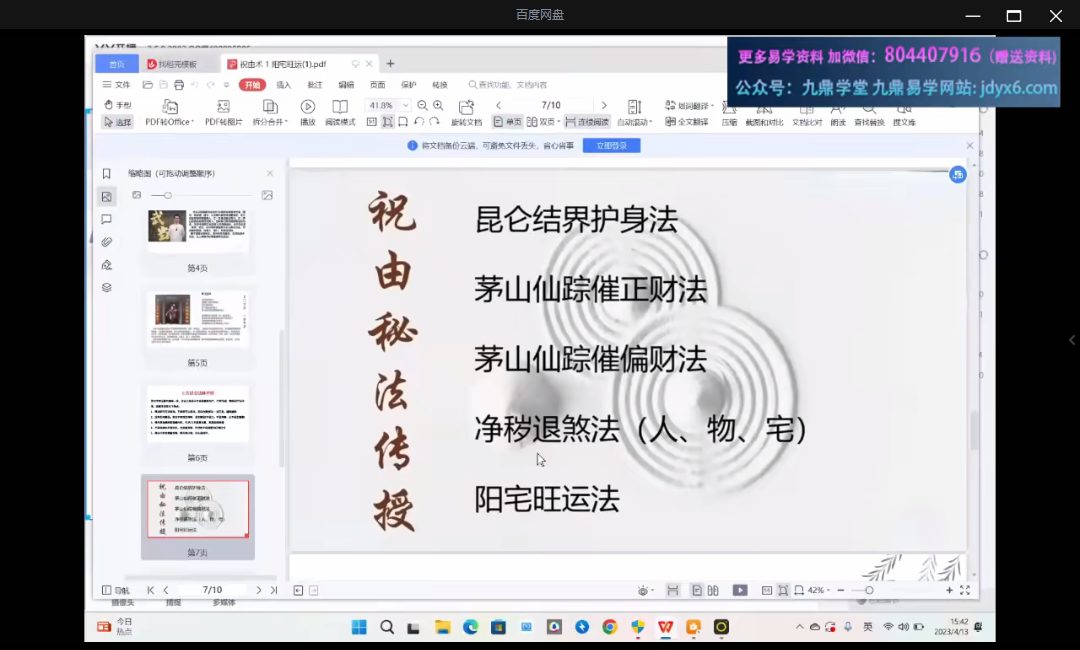
Task: Open the 首页 home tab
Action: click(116, 64)
